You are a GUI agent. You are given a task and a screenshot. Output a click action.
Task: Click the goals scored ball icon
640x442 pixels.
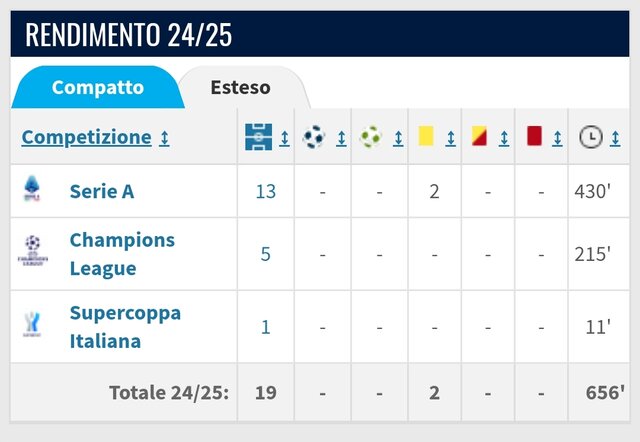[314, 137]
